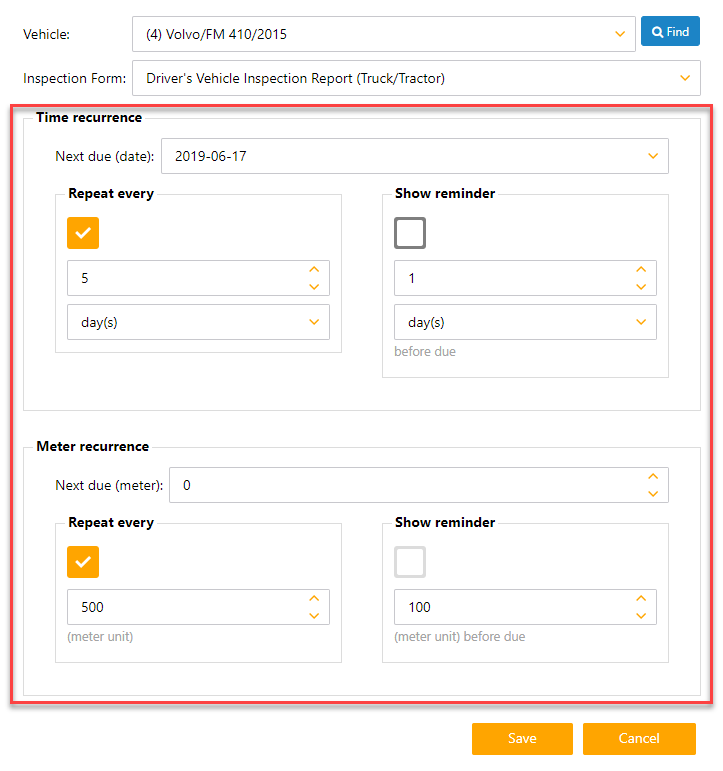Click the Save button
The width and height of the screenshot is (723, 771).
pyautogui.click(x=522, y=739)
